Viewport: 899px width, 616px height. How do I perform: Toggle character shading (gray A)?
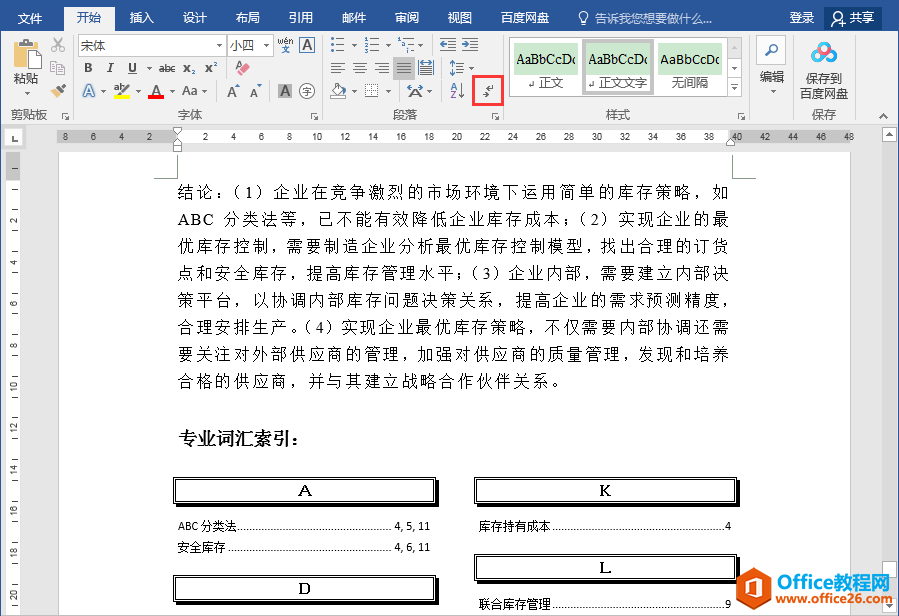[285, 91]
